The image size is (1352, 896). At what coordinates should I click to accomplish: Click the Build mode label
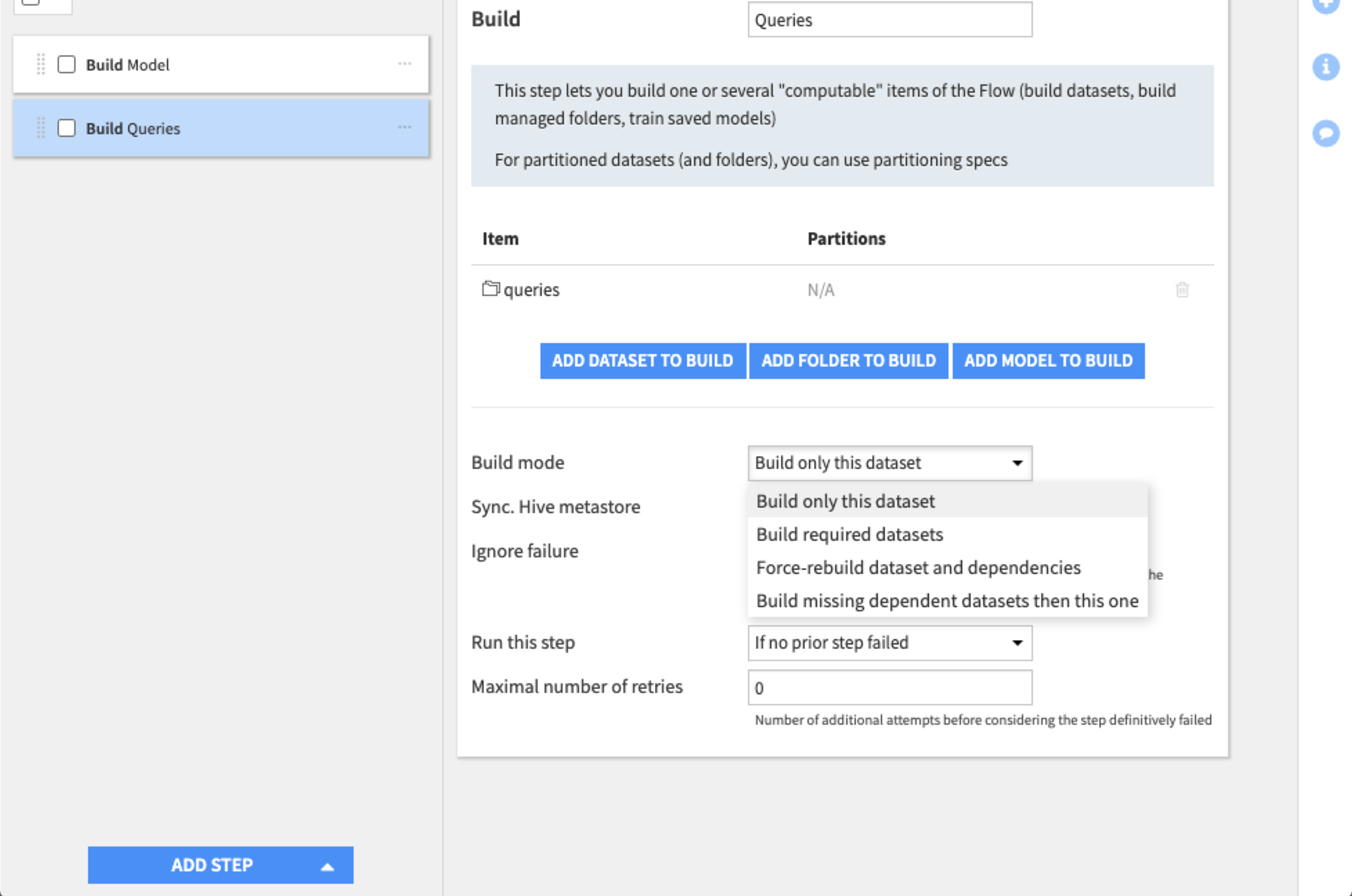(518, 463)
